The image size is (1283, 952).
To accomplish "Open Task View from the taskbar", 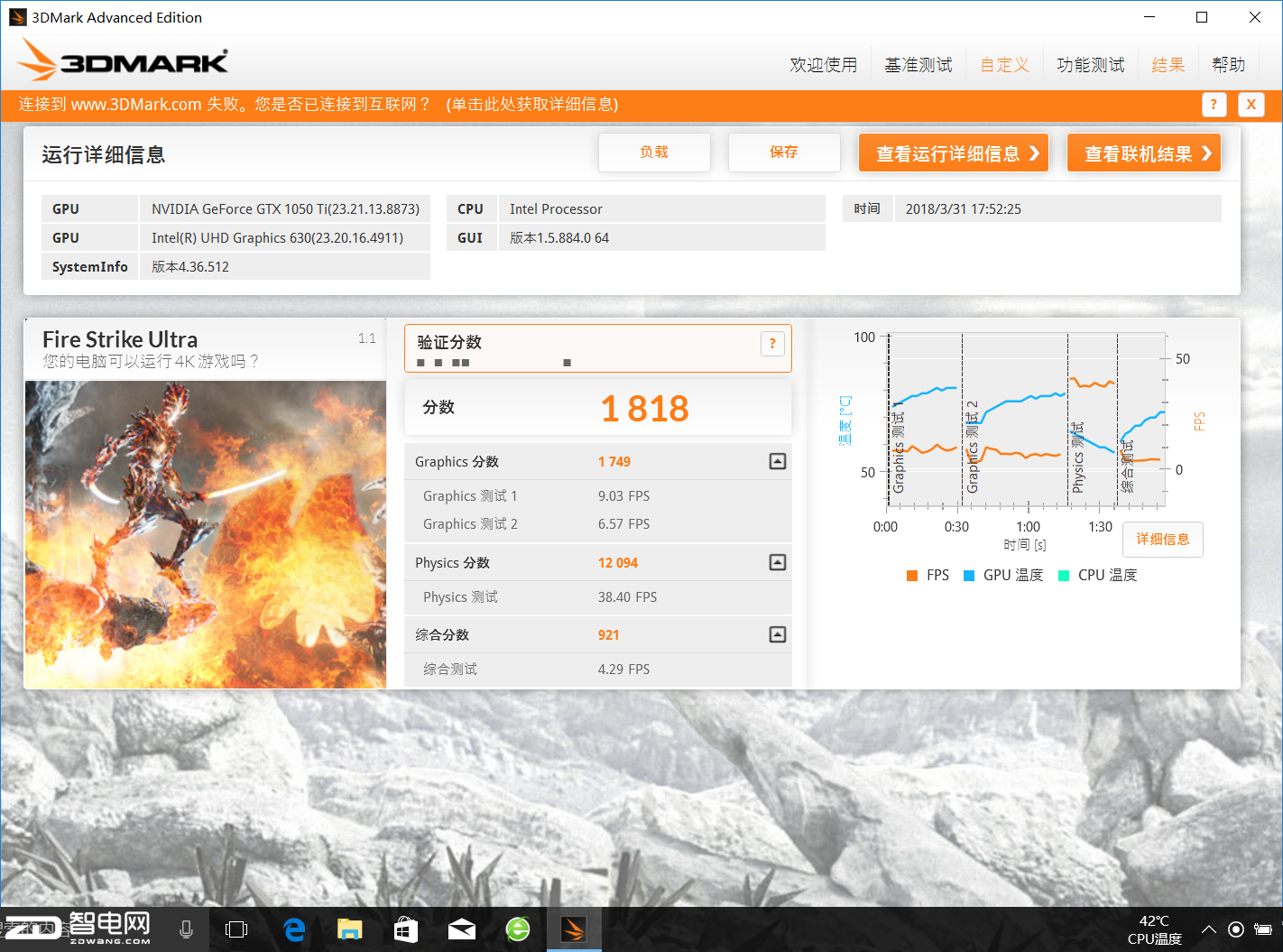I will click(236, 929).
